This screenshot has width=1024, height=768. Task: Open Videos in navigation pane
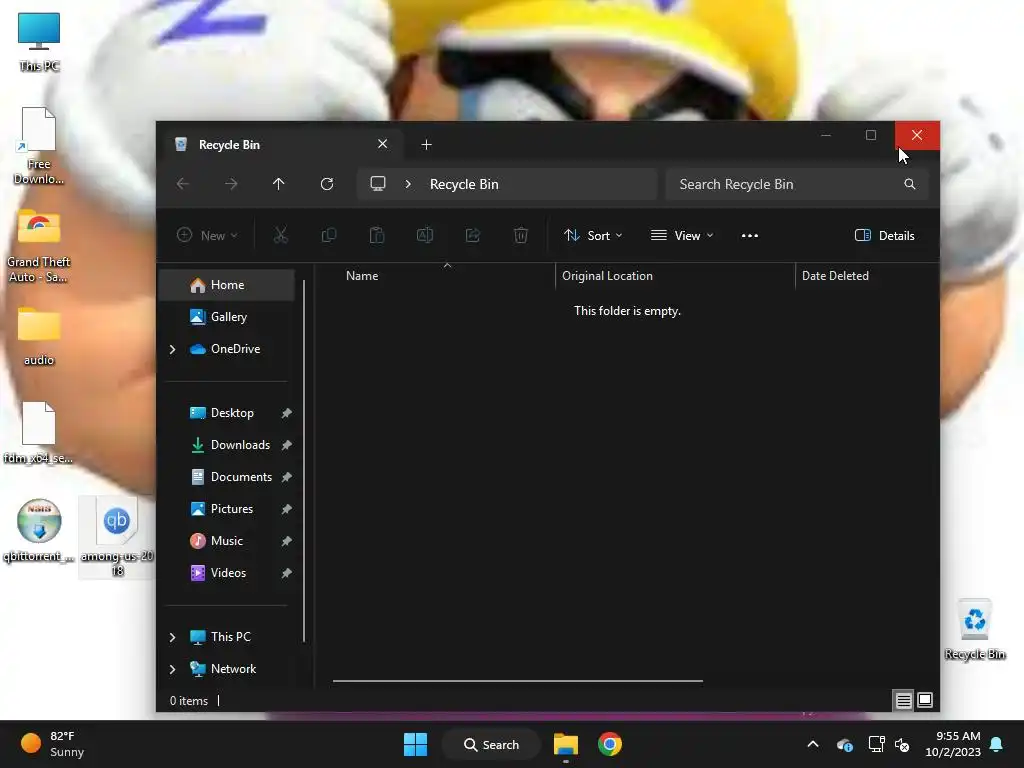pyautogui.click(x=227, y=573)
